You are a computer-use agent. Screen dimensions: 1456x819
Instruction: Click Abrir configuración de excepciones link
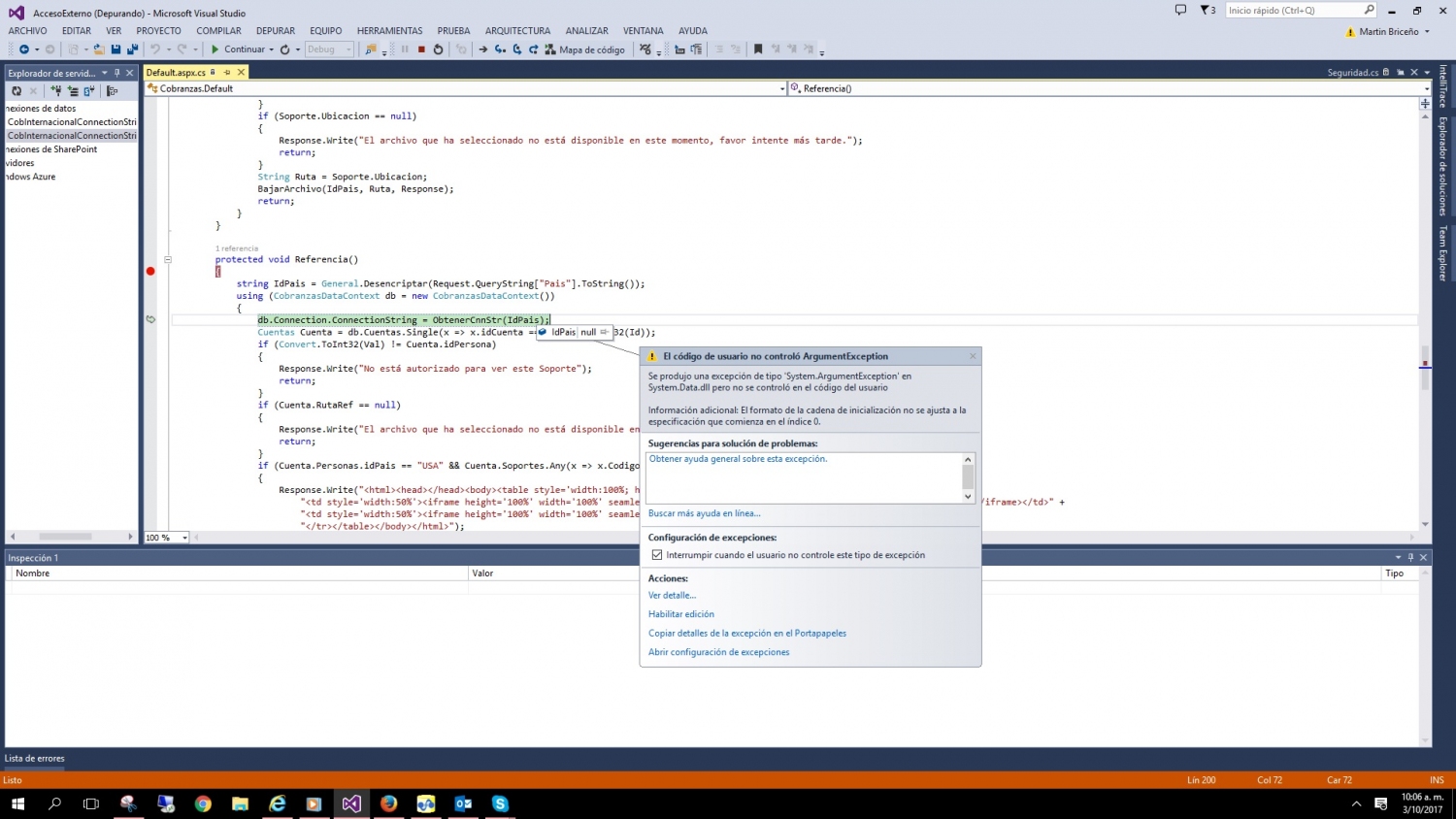pos(719,652)
